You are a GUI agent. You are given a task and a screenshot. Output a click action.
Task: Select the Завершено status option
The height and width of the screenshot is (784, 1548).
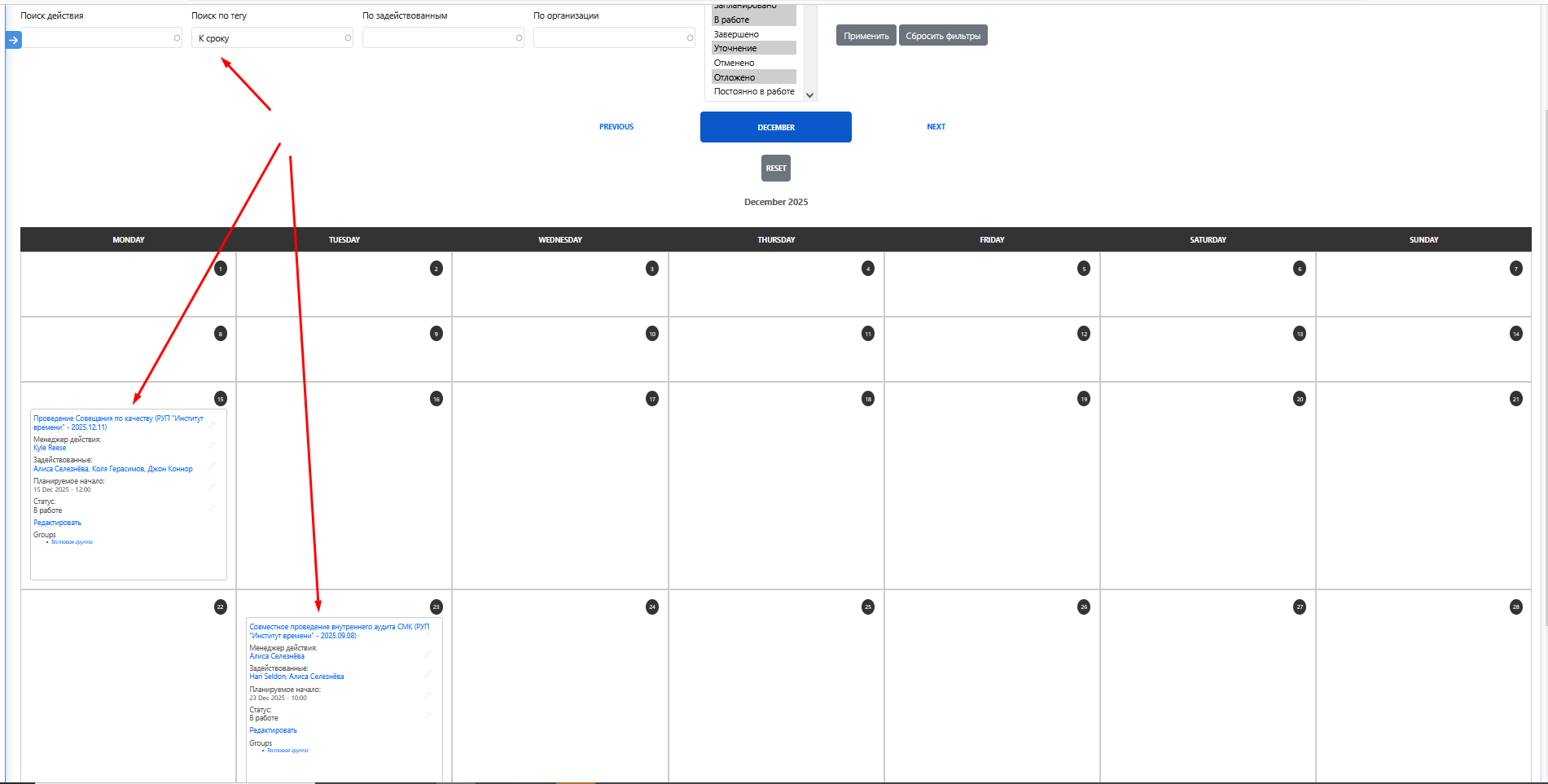[736, 34]
